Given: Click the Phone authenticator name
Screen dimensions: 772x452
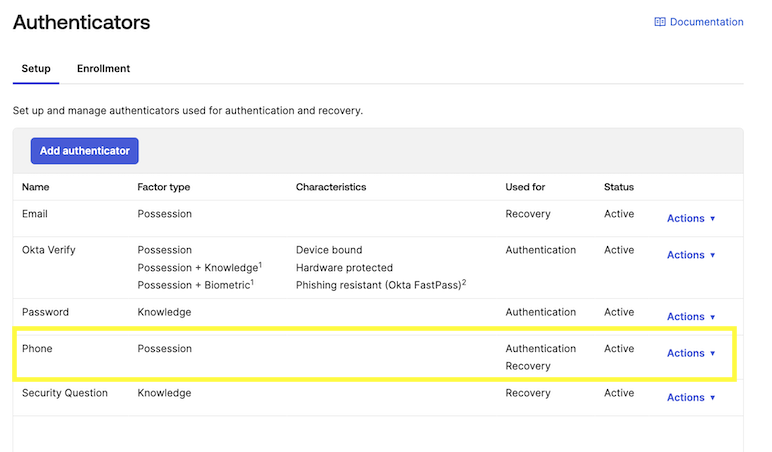Looking at the screenshot, I should click(37, 349).
